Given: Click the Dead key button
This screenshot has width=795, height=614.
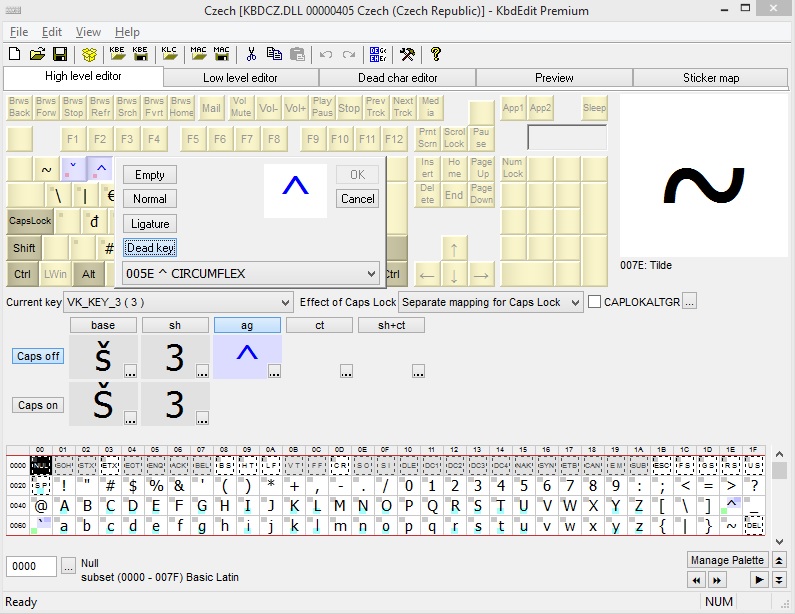Looking at the screenshot, I should coord(150,248).
